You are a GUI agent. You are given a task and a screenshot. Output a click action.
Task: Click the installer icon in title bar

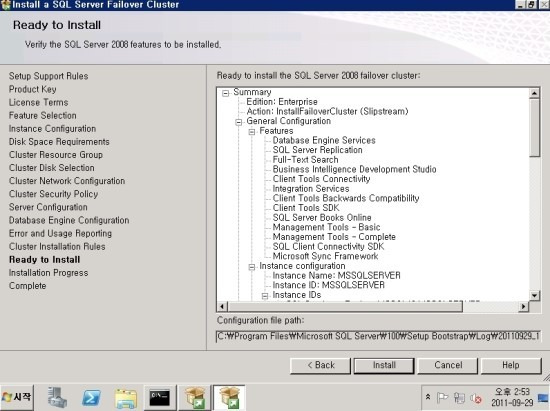[x=6, y=5]
